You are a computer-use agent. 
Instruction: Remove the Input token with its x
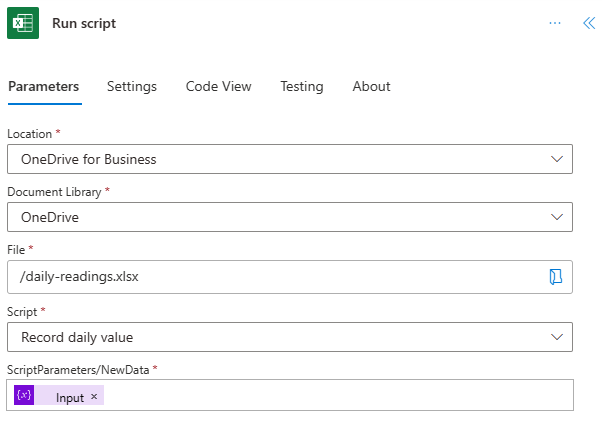point(94,397)
